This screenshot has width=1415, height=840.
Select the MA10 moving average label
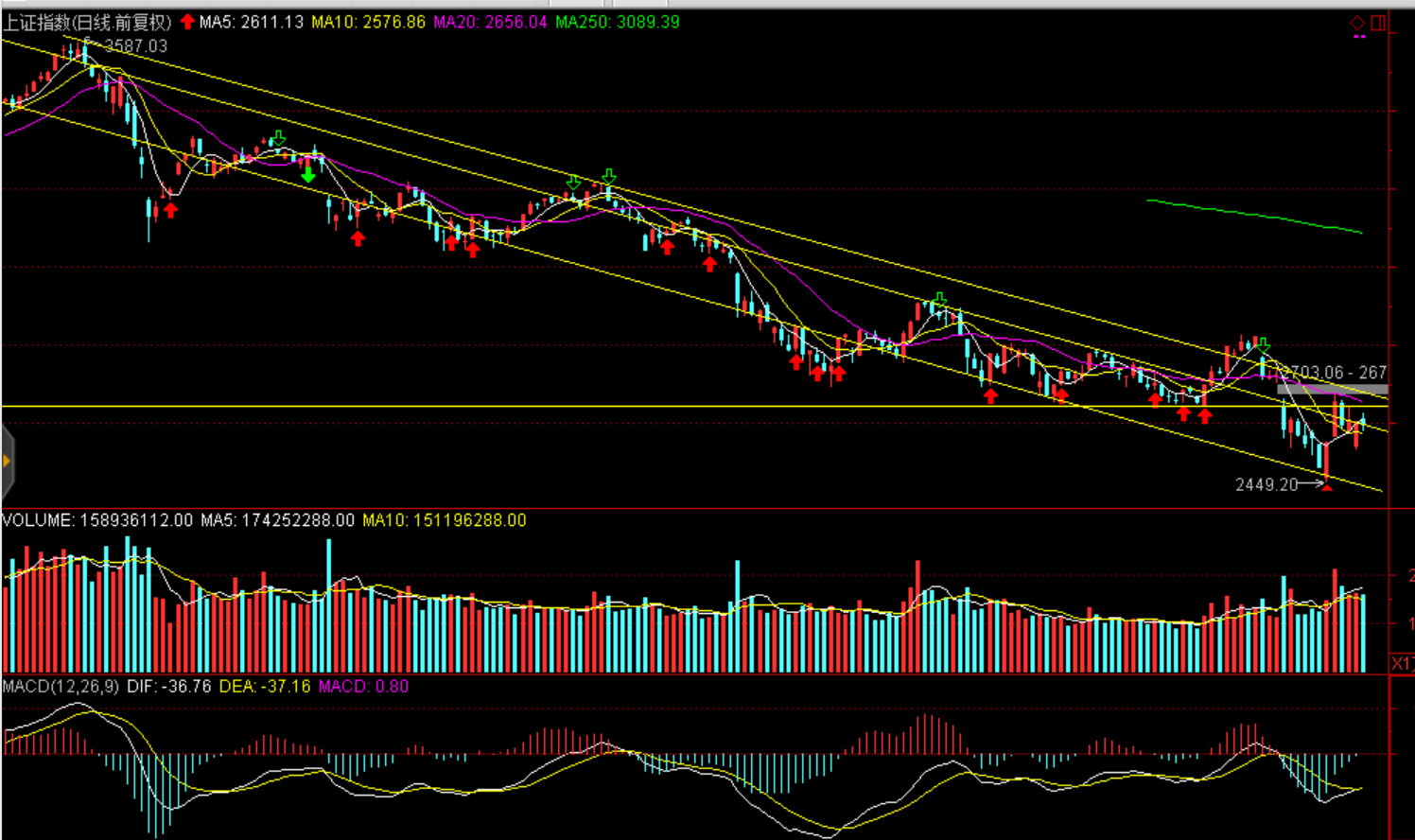pyautogui.click(x=369, y=22)
